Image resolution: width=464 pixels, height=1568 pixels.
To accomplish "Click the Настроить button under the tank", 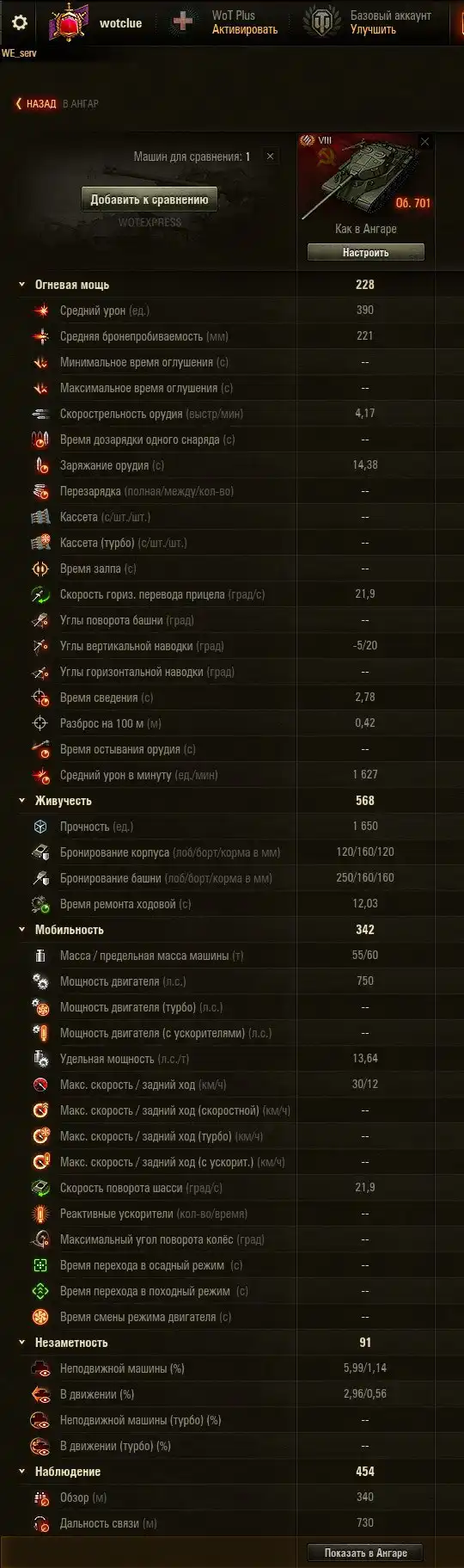I will pyautogui.click(x=366, y=253).
